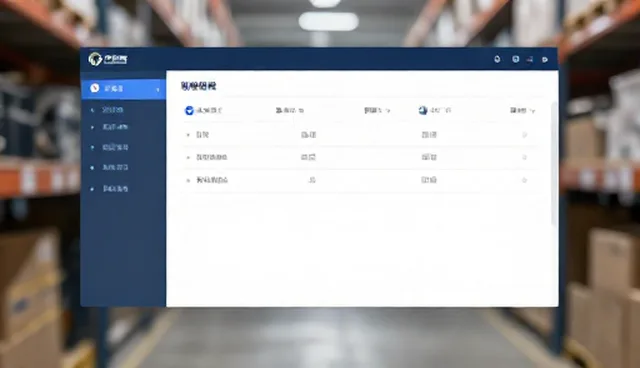This screenshot has width=640, height=368.
Task: Click the action icon at the end of the third row
Action: coord(525,180)
